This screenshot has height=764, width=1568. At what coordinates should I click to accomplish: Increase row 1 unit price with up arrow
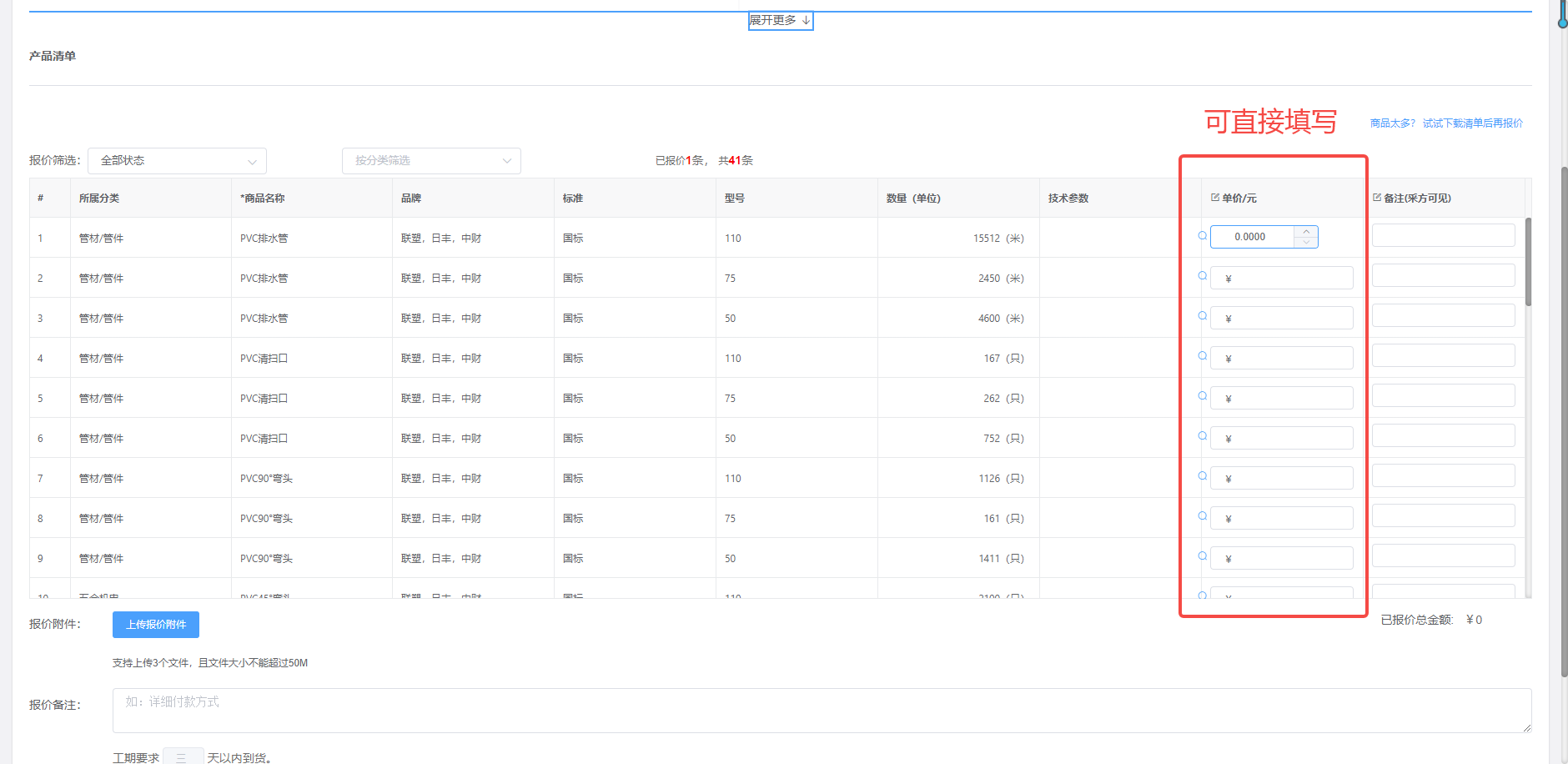click(x=1306, y=232)
